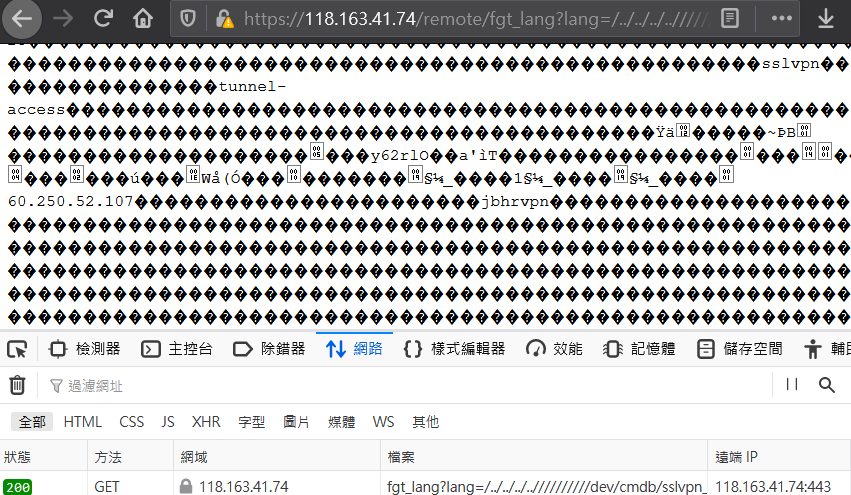Reload the current page
This screenshot has height=495, width=851.
click(103, 19)
